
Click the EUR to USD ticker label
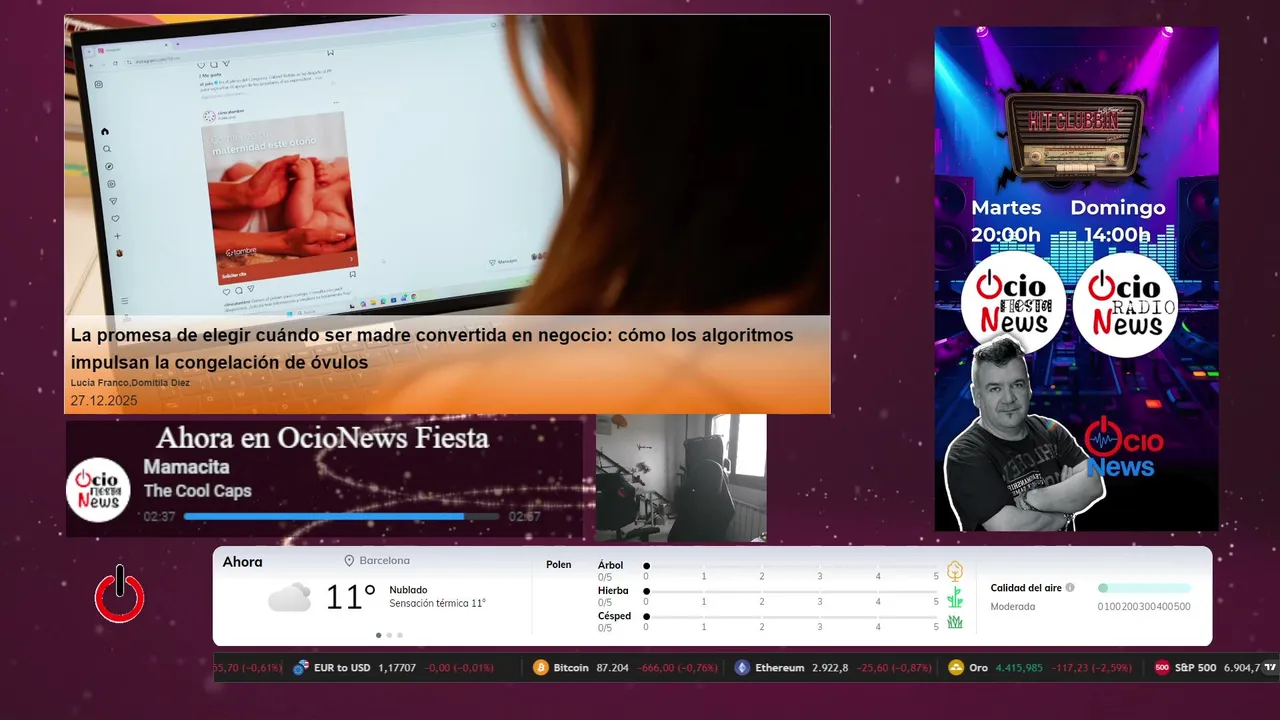coord(342,668)
